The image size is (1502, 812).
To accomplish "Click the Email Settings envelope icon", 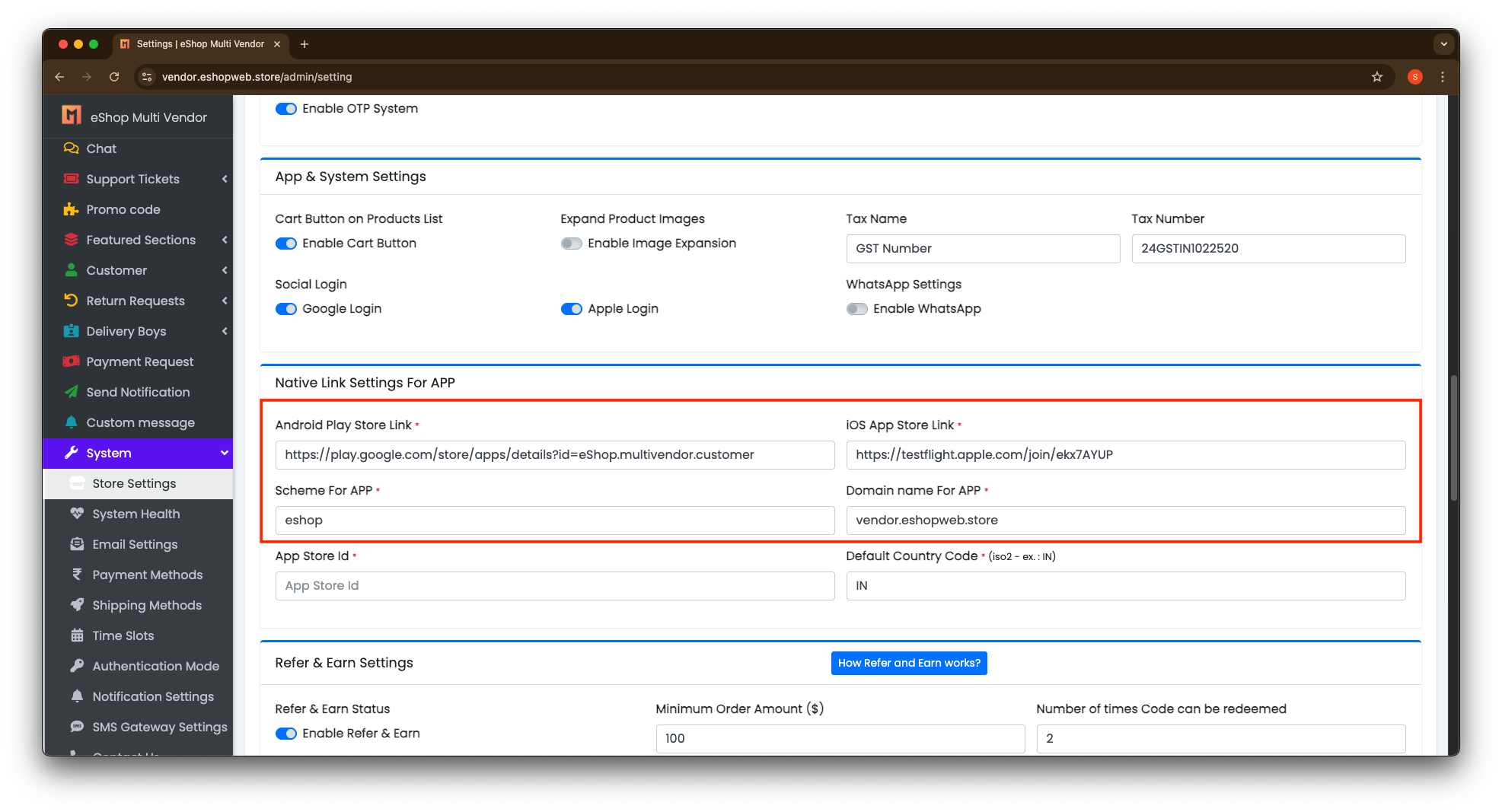I will tap(77, 544).
